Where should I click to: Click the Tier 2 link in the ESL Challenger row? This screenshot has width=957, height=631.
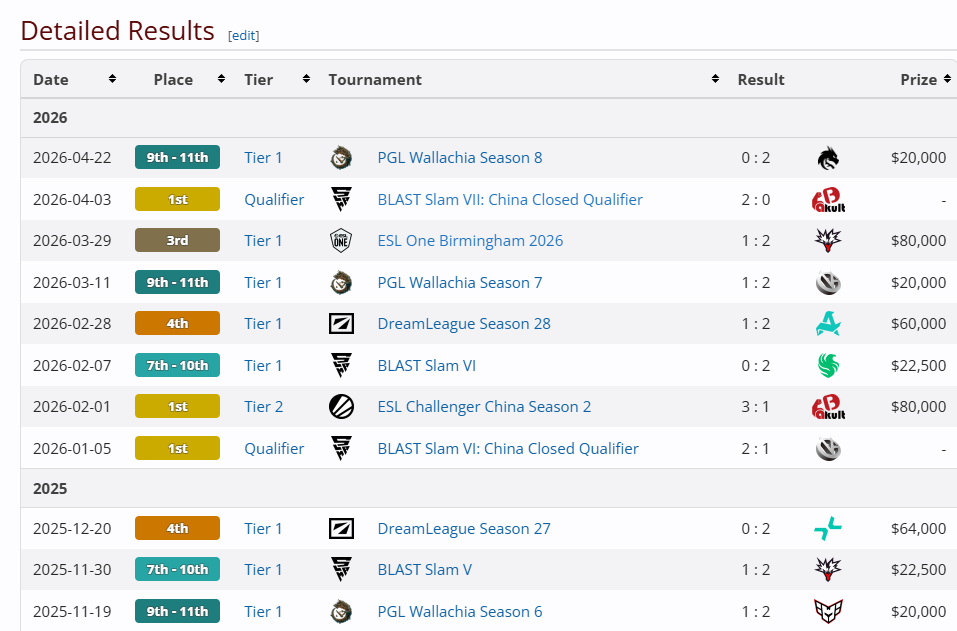(x=264, y=407)
